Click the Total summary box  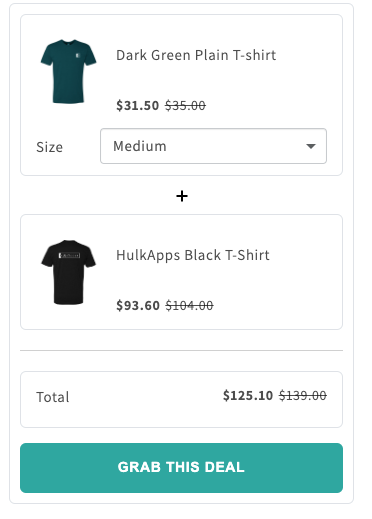[181, 399]
